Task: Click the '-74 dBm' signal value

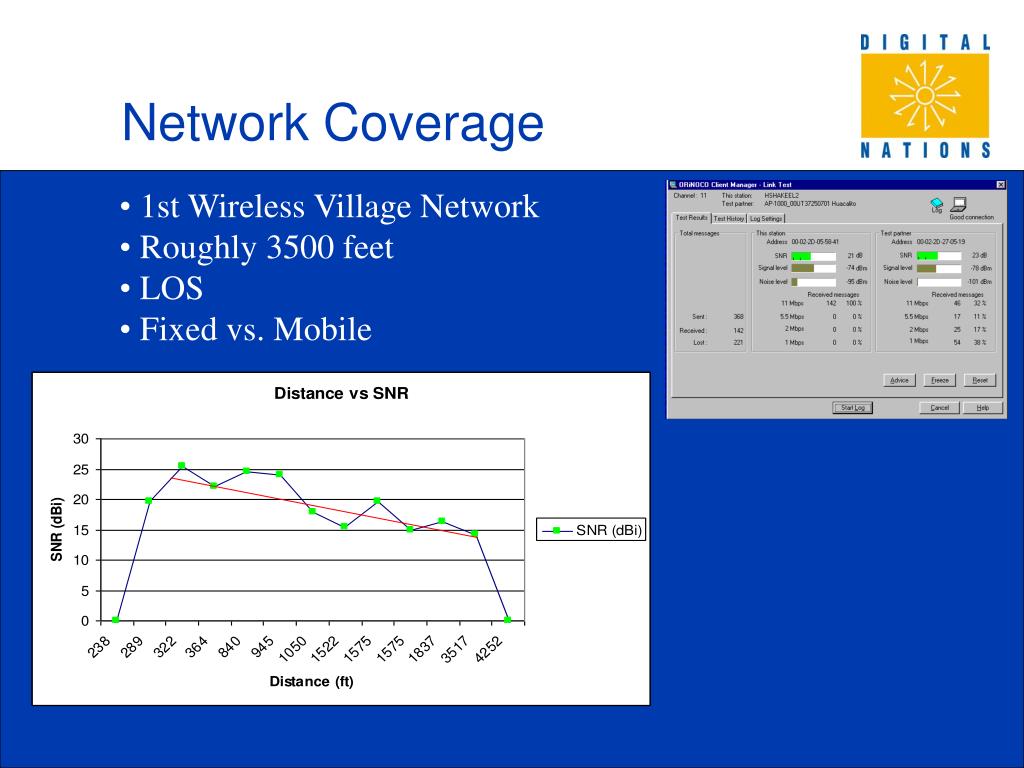Action: [856, 268]
